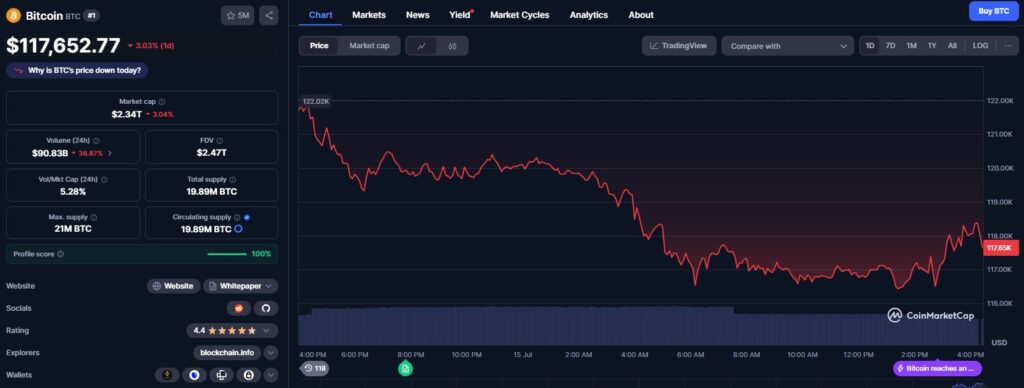Viewport: 1024px width, 388px height.
Task: Click the Profile score 100% progress bar
Action: pos(227,254)
